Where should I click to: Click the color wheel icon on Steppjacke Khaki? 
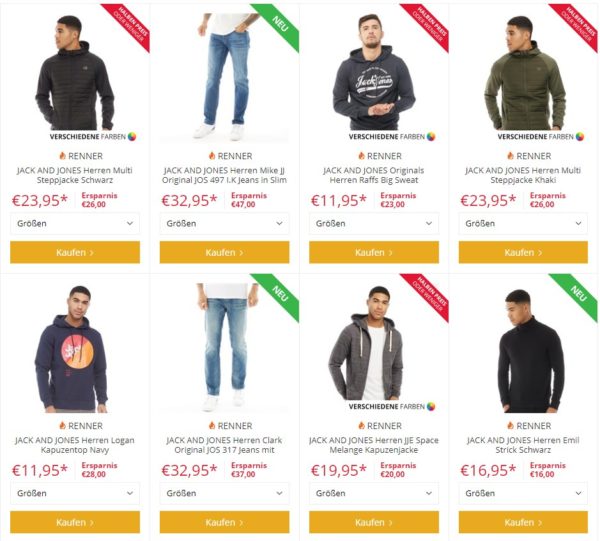581,137
